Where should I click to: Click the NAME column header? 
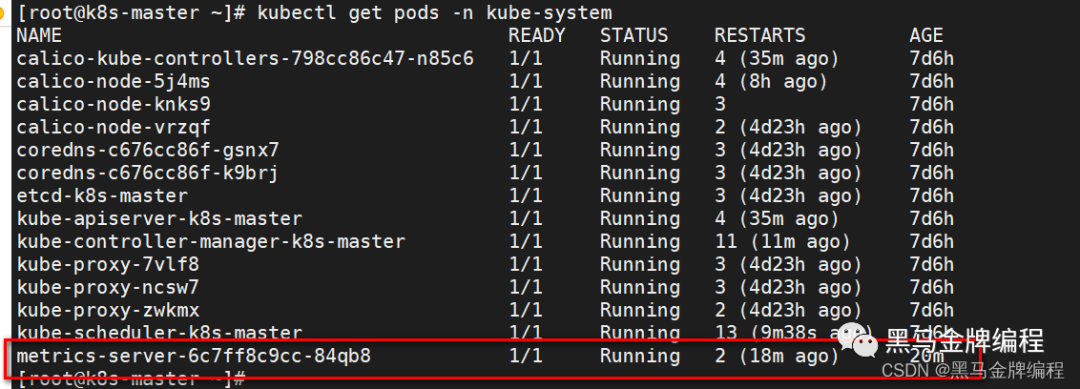click(39, 35)
